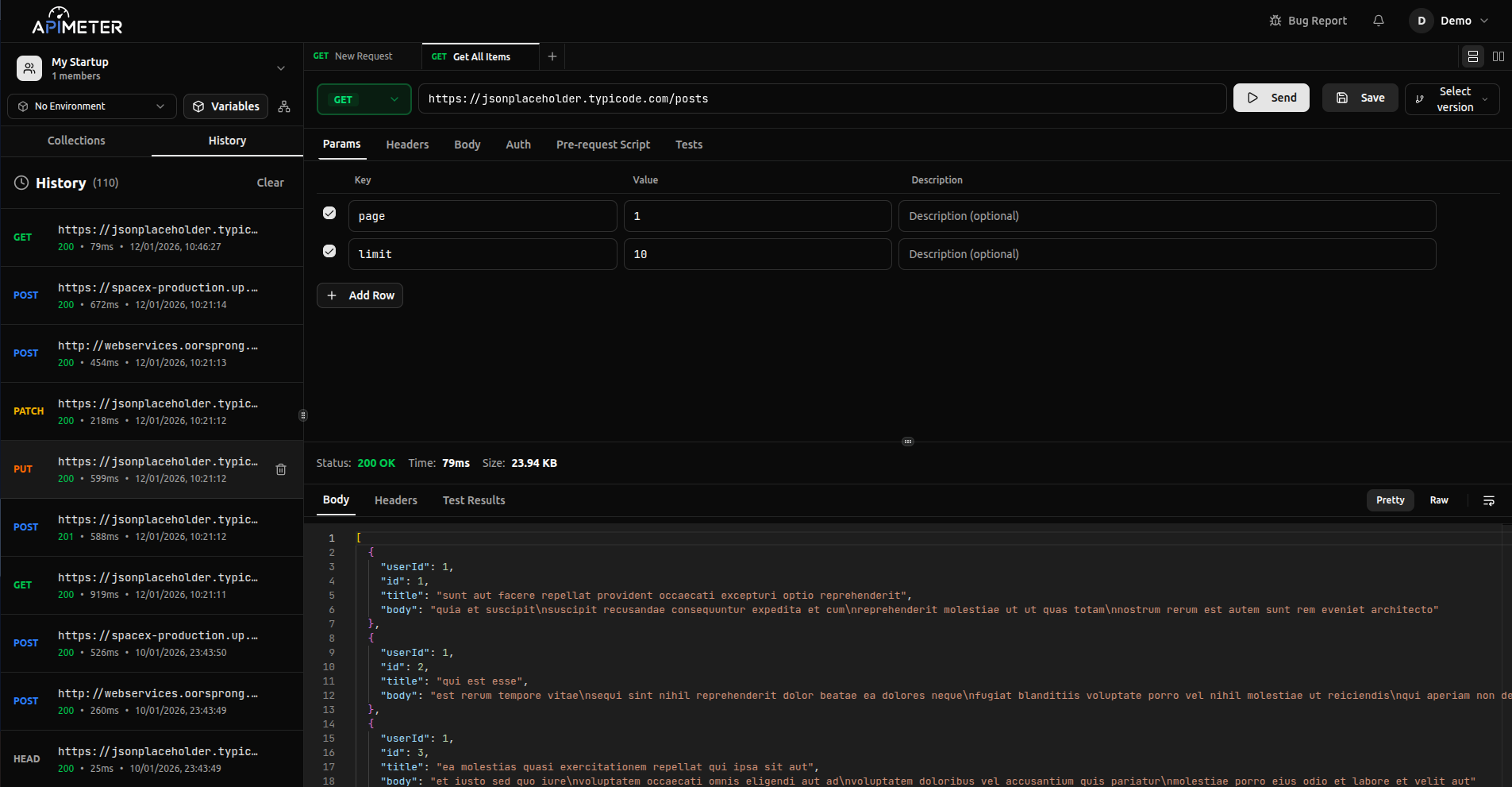Click the Send button
1512x787 pixels.
(x=1271, y=98)
